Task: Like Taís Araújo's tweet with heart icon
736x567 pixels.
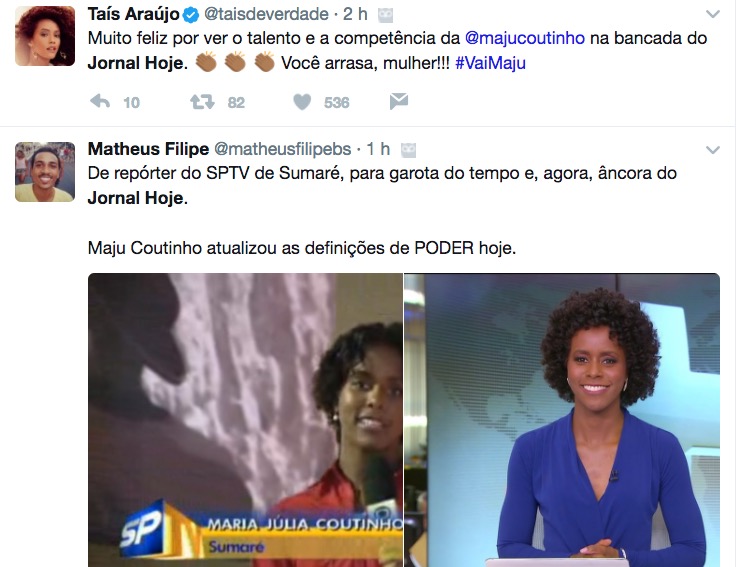Action: click(302, 102)
